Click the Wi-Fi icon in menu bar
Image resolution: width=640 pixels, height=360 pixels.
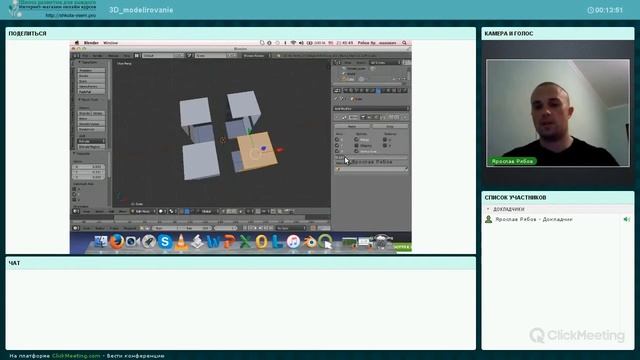[x=293, y=43]
